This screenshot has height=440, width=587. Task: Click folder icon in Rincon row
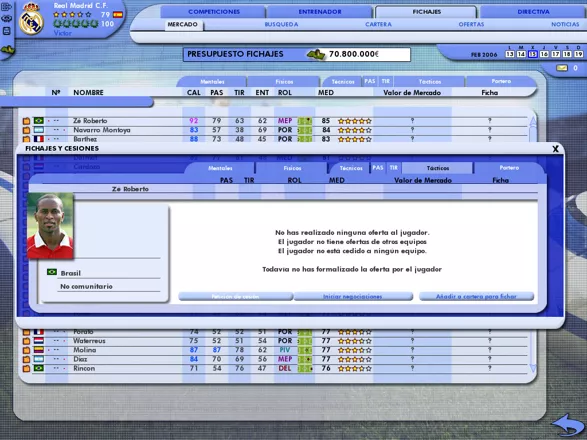[x=26, y=368]
